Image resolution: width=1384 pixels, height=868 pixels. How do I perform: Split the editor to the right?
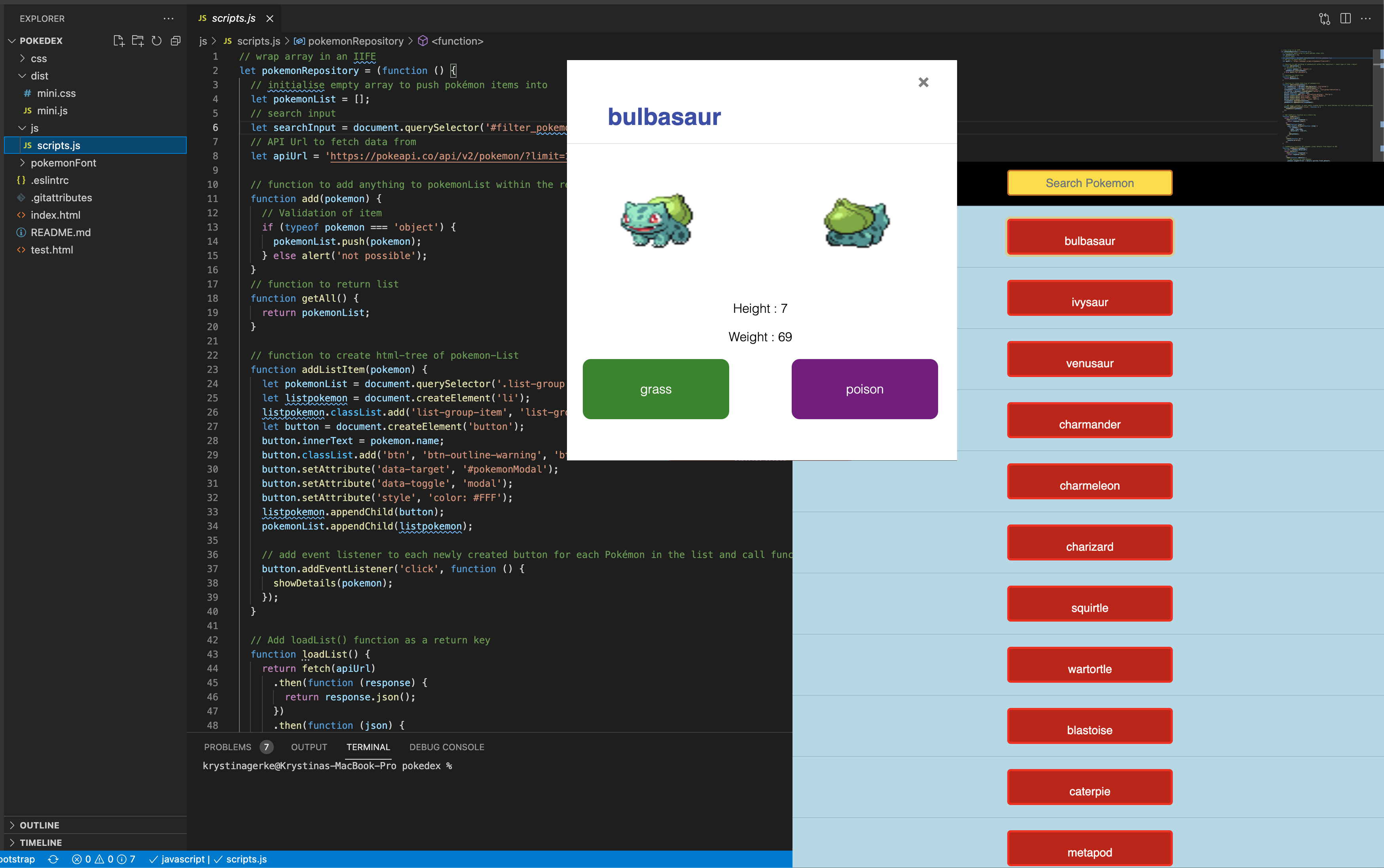[x=1345, y=18]
